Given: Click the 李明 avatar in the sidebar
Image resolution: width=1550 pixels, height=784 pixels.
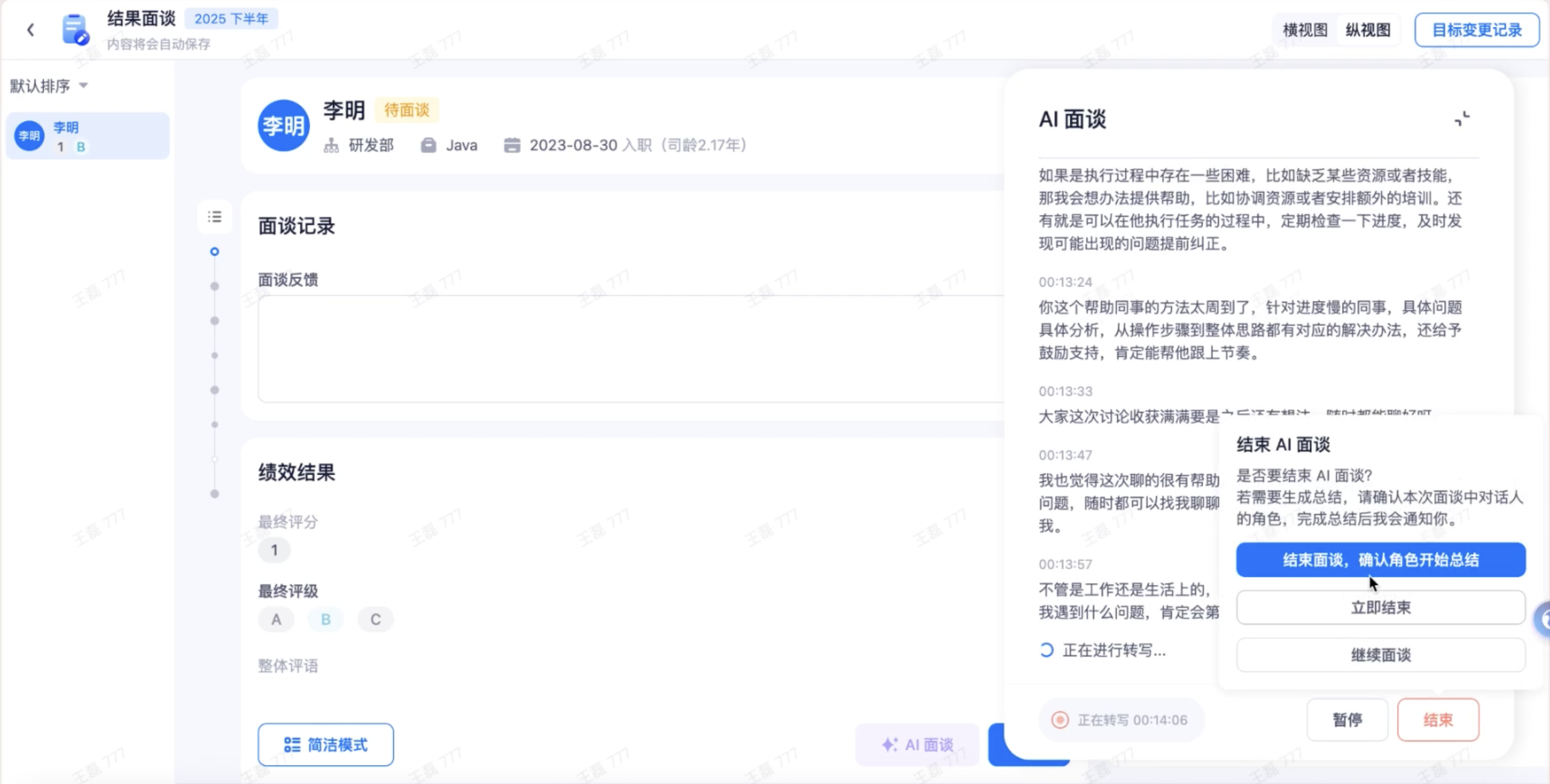Looking at the screenshot, I should [x=29, y=136].
